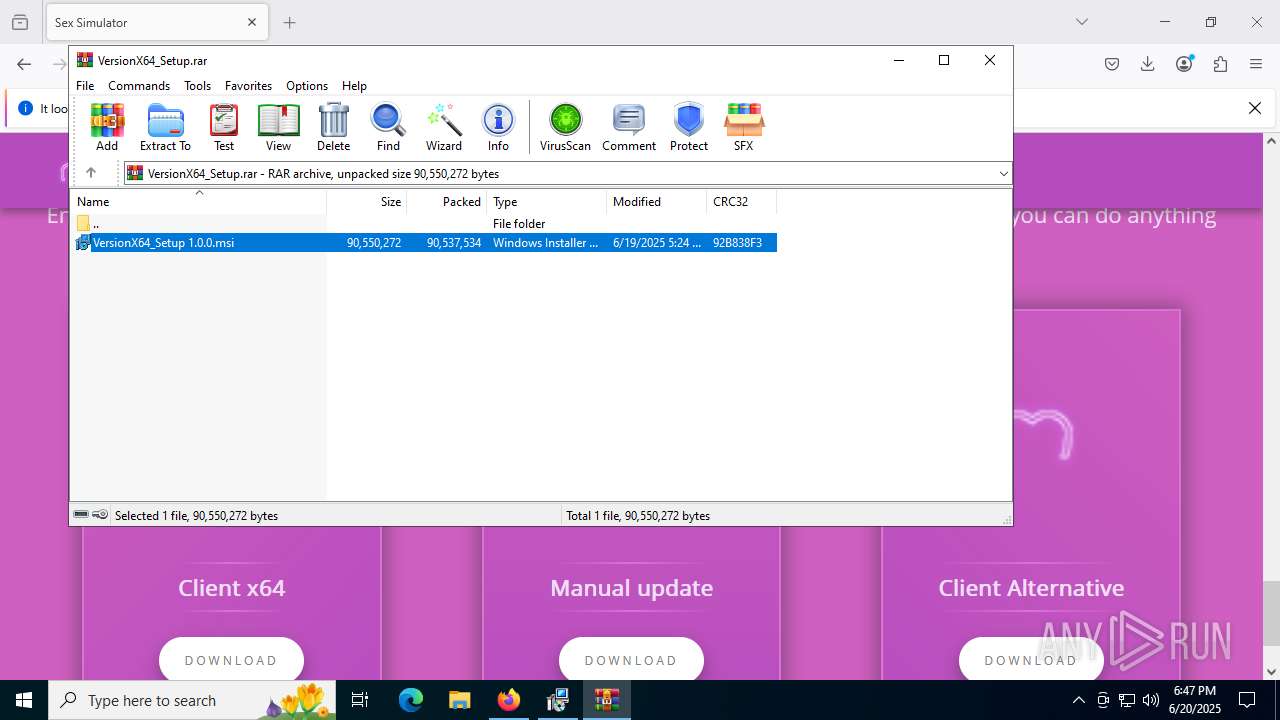Image resolution: width=1280 pixels, height=720 pixels.
Task: Create an SFX archive
Action: pos(743,127)
